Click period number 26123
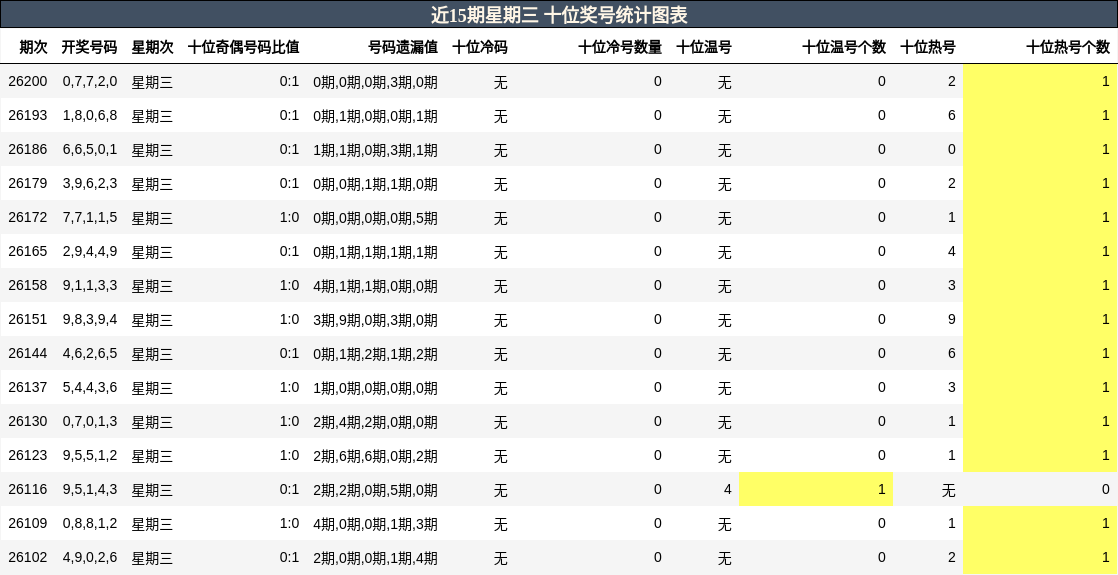This screenshot has width=1118, height=575. (x=28, y=455)
